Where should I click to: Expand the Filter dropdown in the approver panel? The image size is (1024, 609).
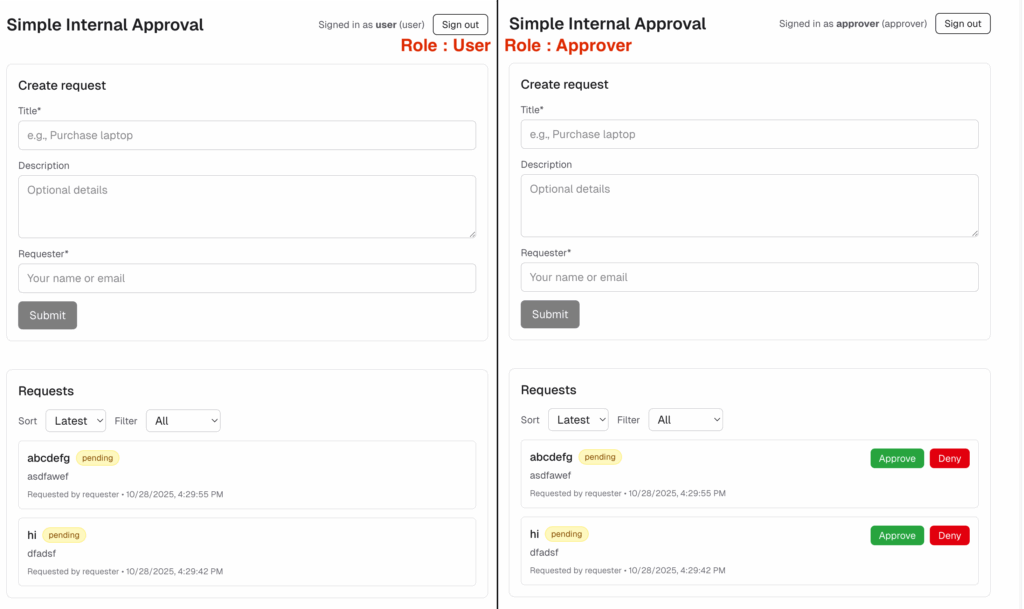tap(685, 420)
